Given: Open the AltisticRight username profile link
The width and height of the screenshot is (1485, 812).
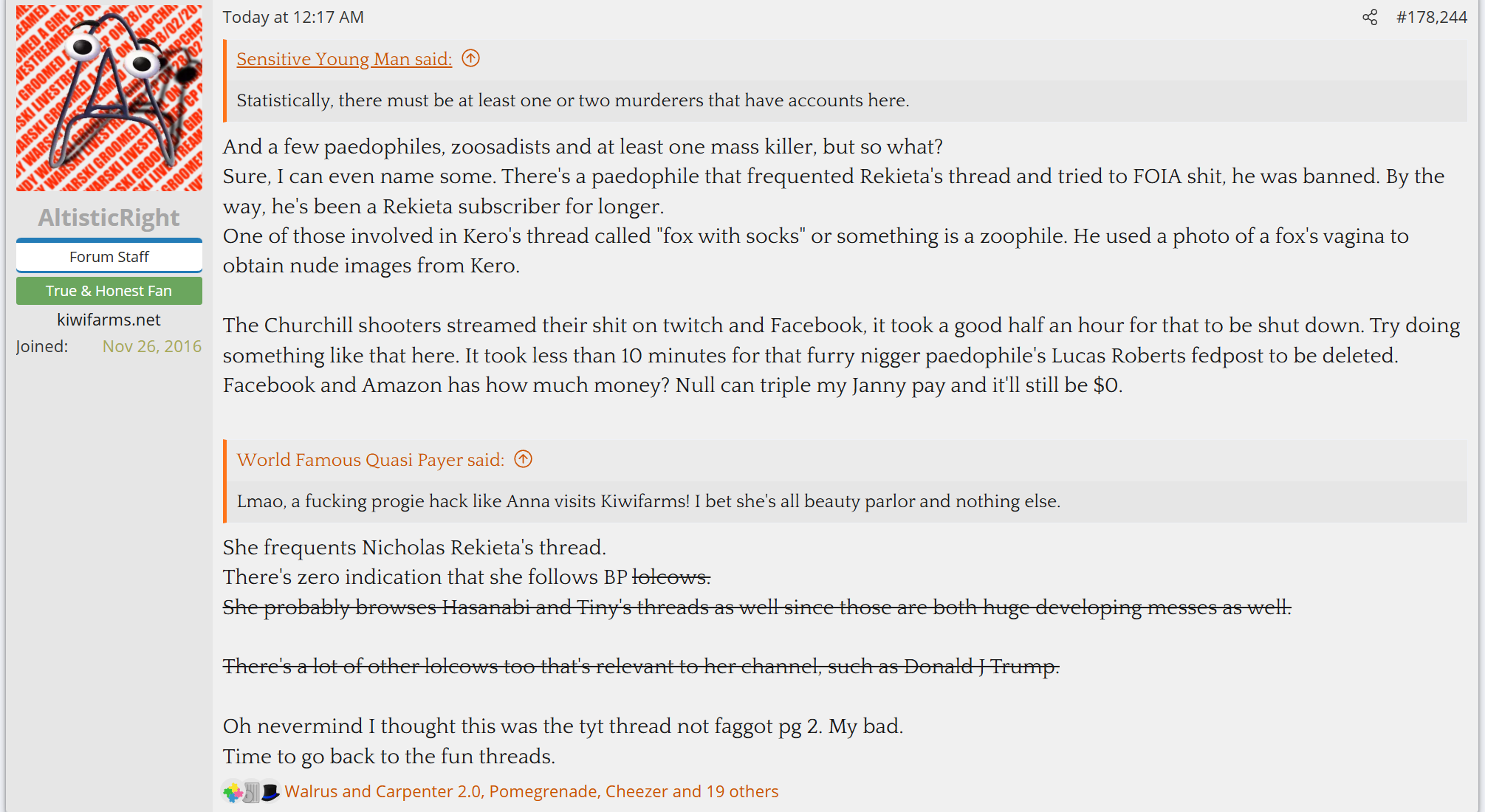Looking at the screenshot, I should coord(109,218).
